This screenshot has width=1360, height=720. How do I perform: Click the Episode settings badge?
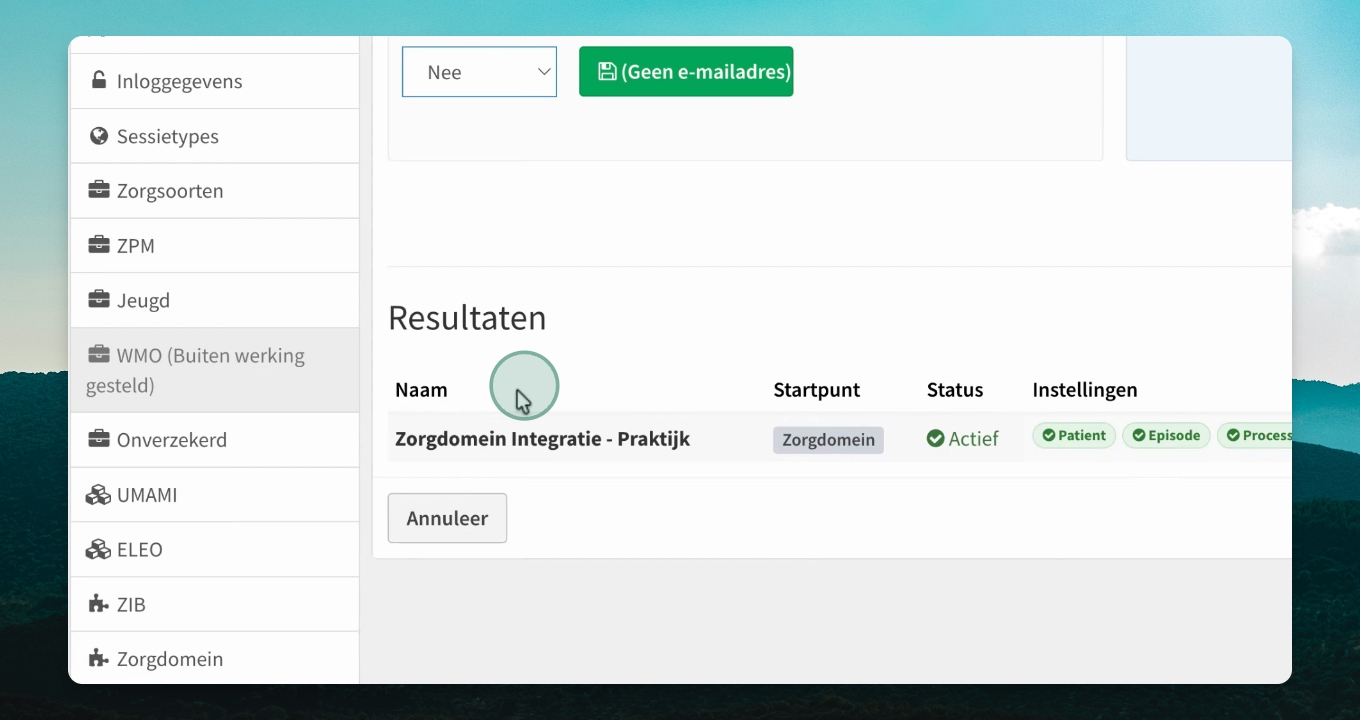click(x=1166, y=436)
